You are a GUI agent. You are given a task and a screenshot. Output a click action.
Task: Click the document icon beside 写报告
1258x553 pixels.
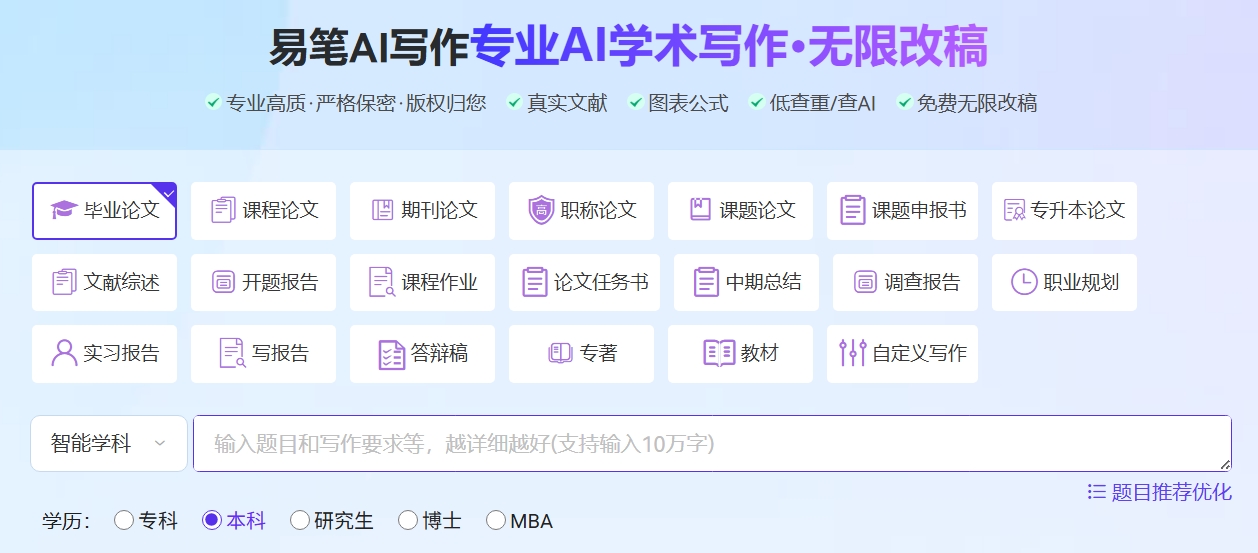pos(232,353)
